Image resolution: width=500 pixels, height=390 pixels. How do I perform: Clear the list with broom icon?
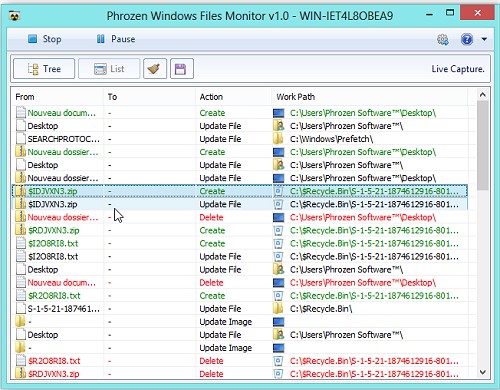point(155,69)
